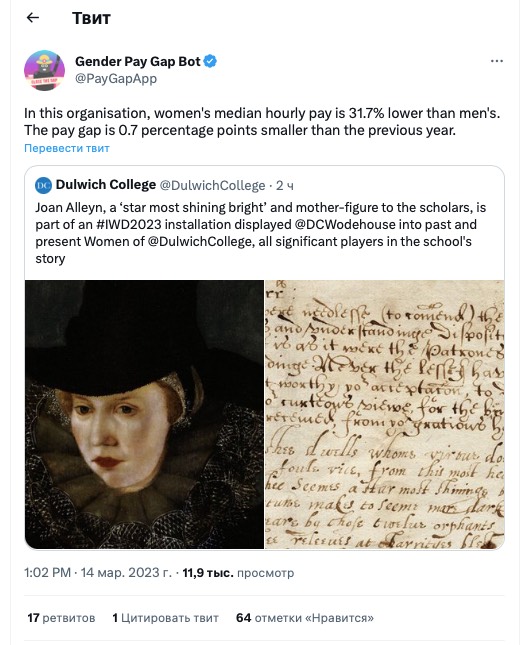522x645 pixels.
Task: Open the handwritten manuscript image
Action: pos(385,414)
